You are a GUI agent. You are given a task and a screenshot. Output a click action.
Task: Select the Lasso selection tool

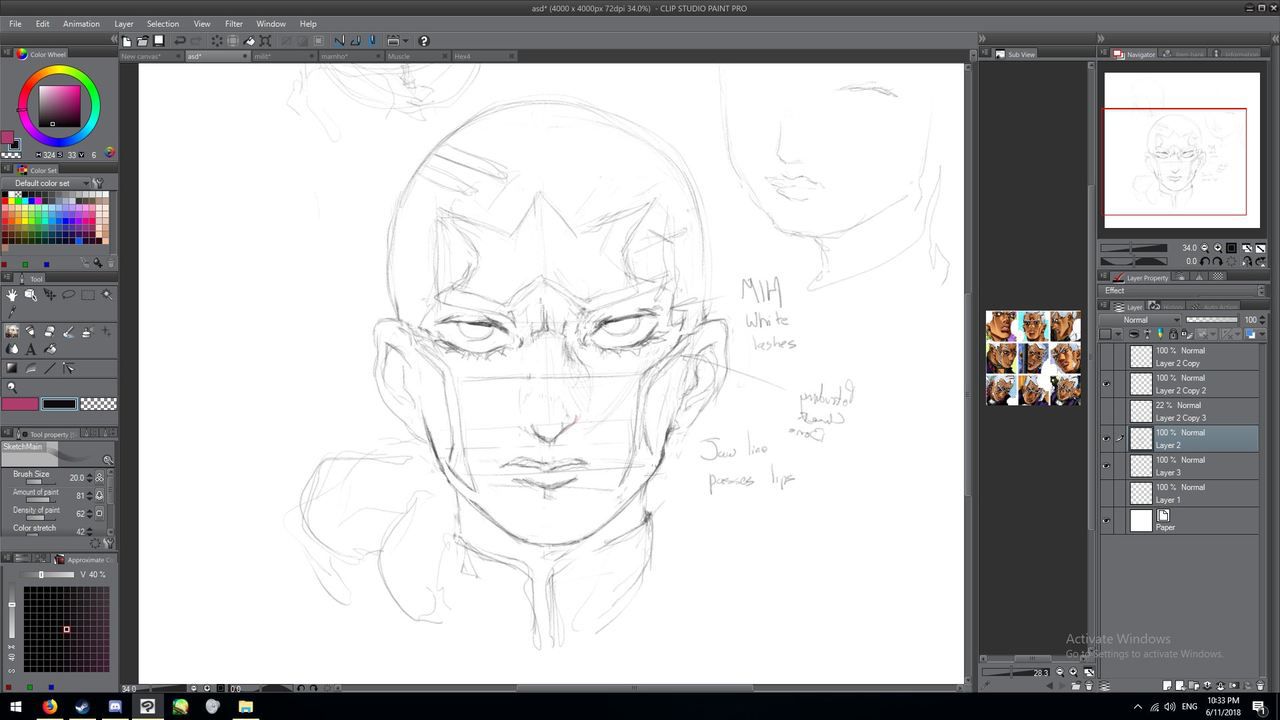tap(69, 295)
